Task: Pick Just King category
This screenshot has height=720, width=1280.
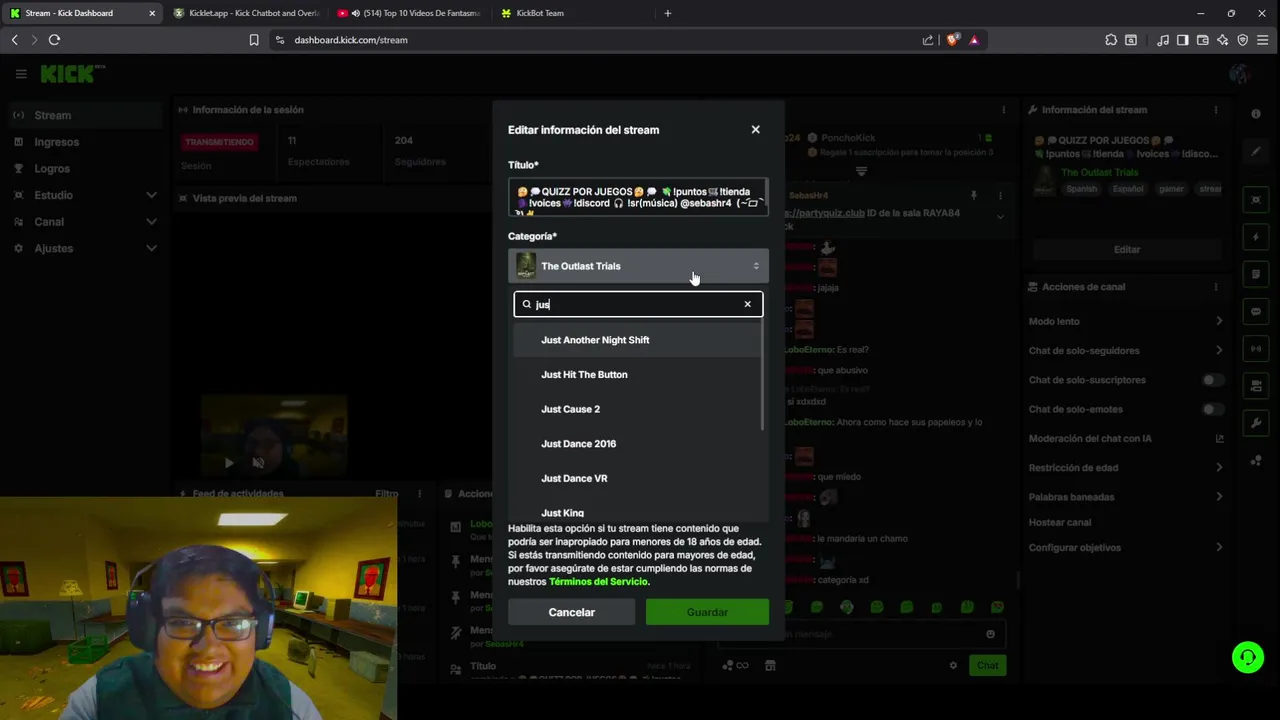Action: [x=637, y=511]
